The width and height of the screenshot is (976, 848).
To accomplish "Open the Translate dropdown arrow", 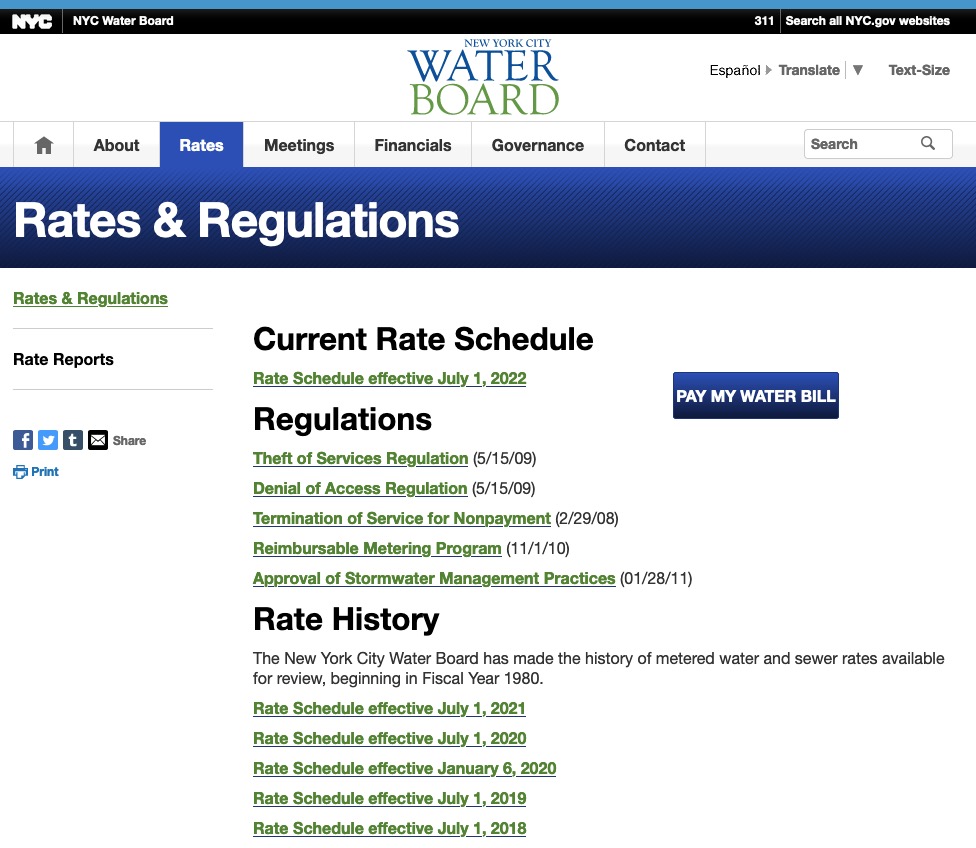I will (857, 70).
